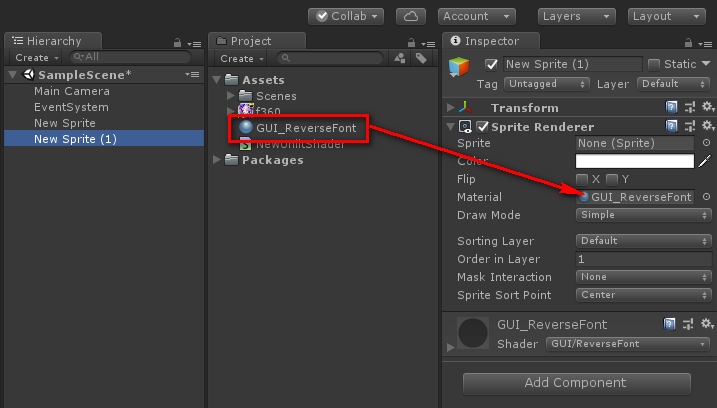This screenshot has height=408, width=717.
Task: Open the Draw Mode dropdown
Action: click(643, 215)
